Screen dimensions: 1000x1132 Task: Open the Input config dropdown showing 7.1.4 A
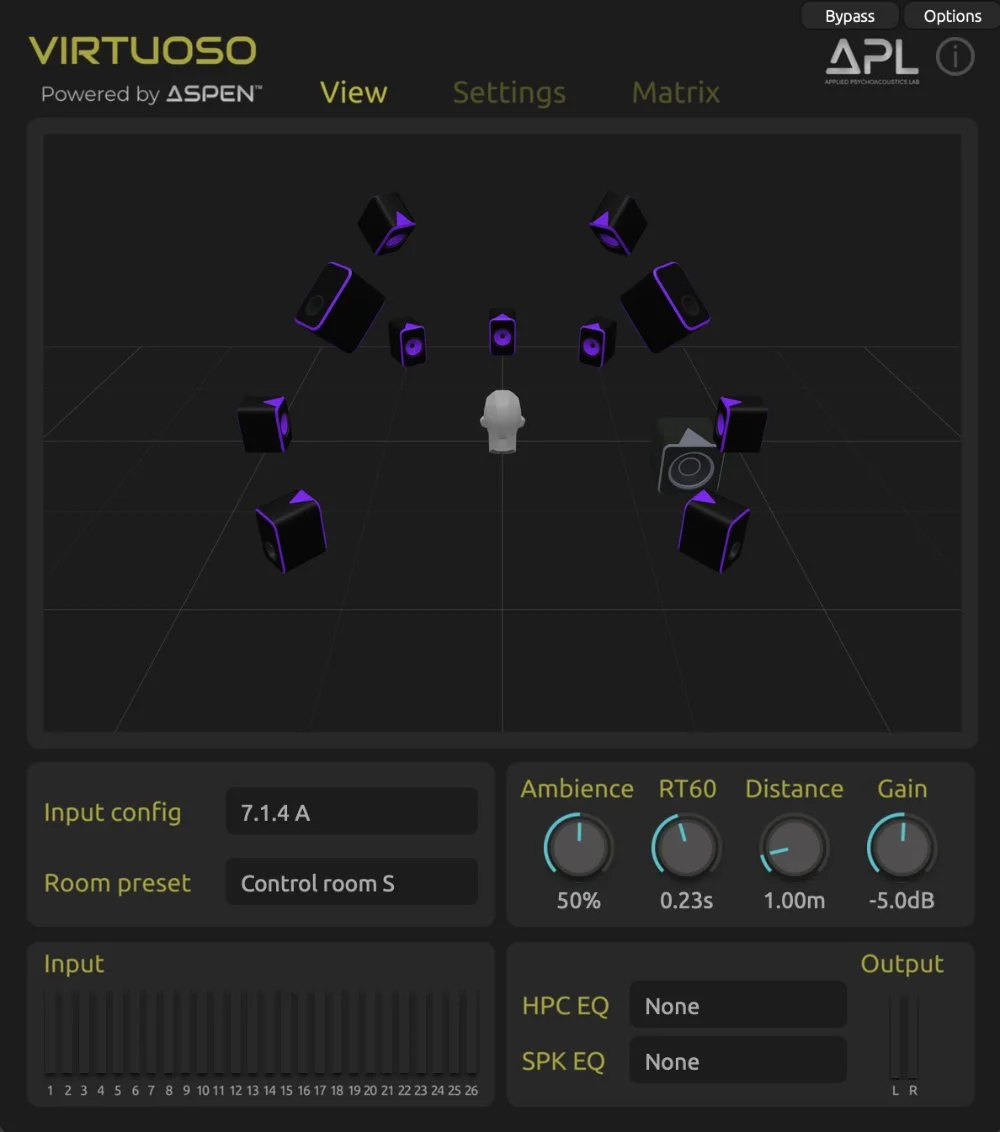coord(352,812)
